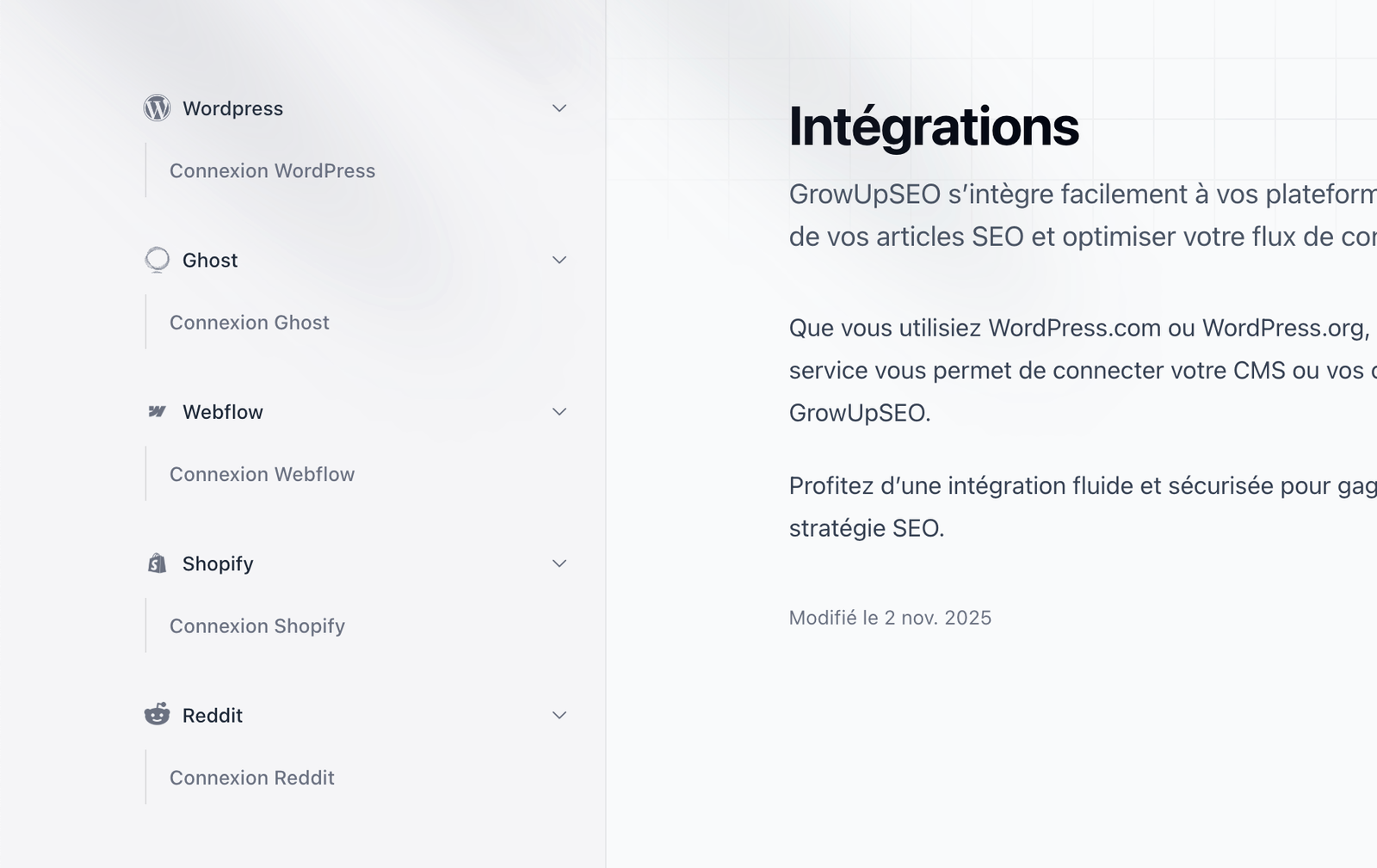Click the Reddit alien icon
Viewport: 1377px width, 868px height.
(157, 715)
